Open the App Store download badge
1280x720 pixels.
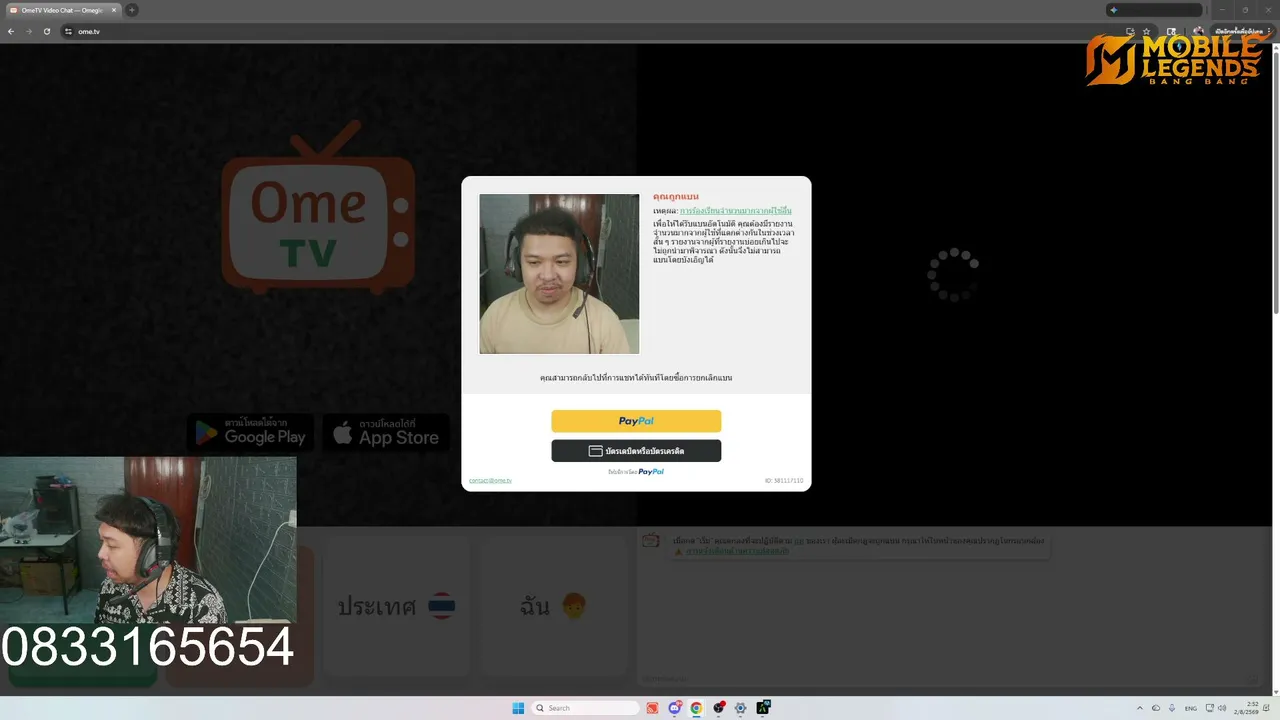tap(386, 433)
